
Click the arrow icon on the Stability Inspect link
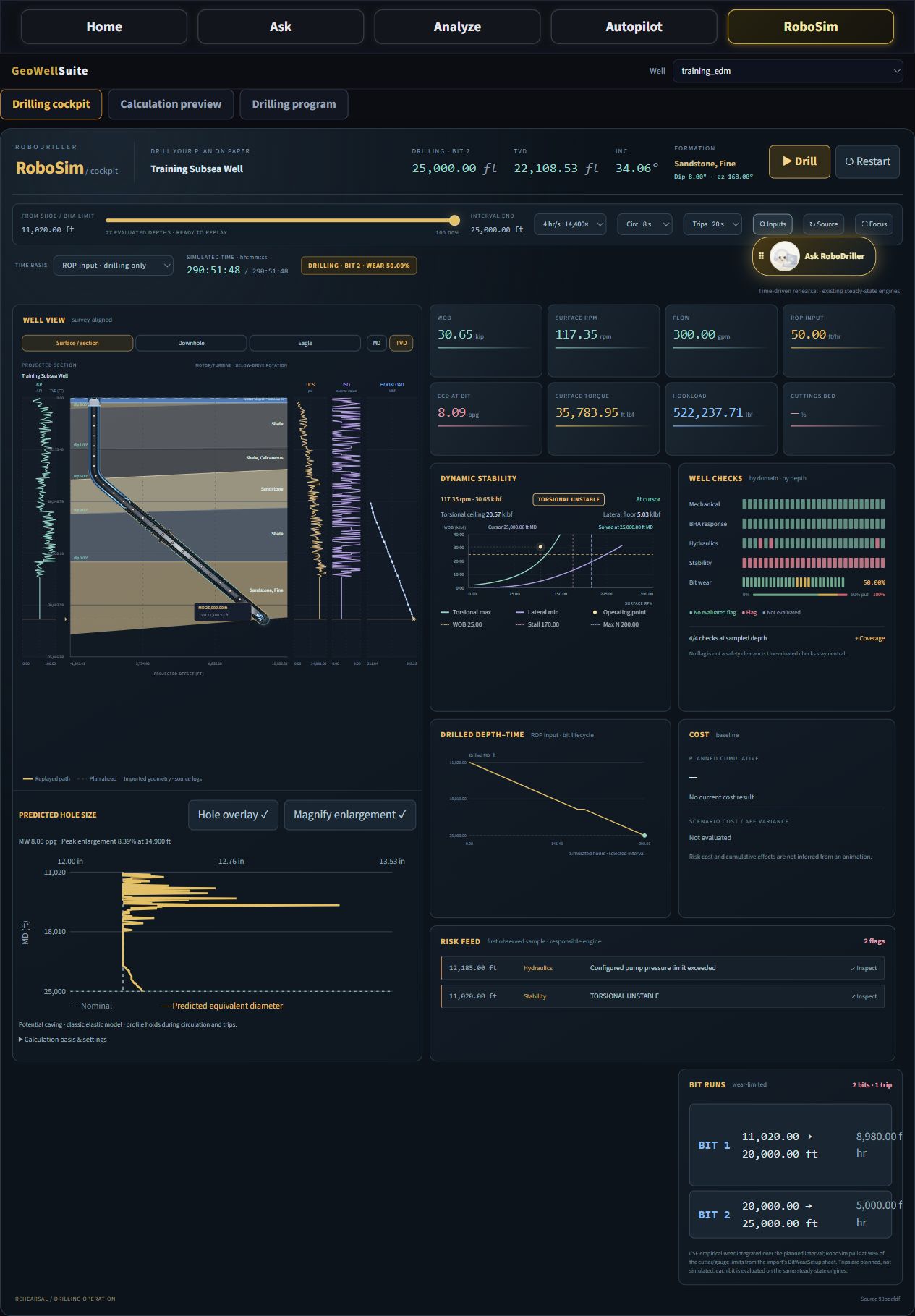[853, 996]
